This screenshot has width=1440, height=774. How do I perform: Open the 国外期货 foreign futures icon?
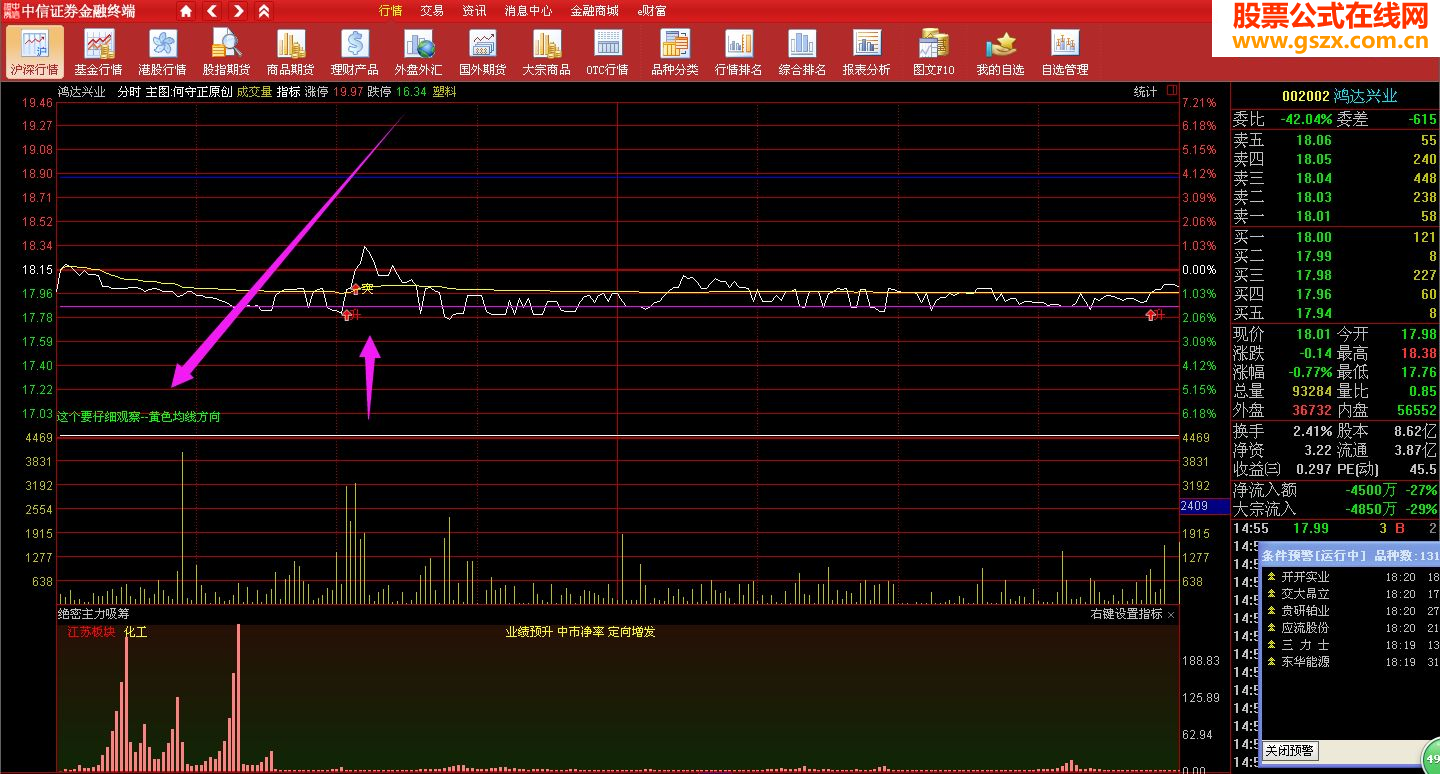[x=483, y=52]
